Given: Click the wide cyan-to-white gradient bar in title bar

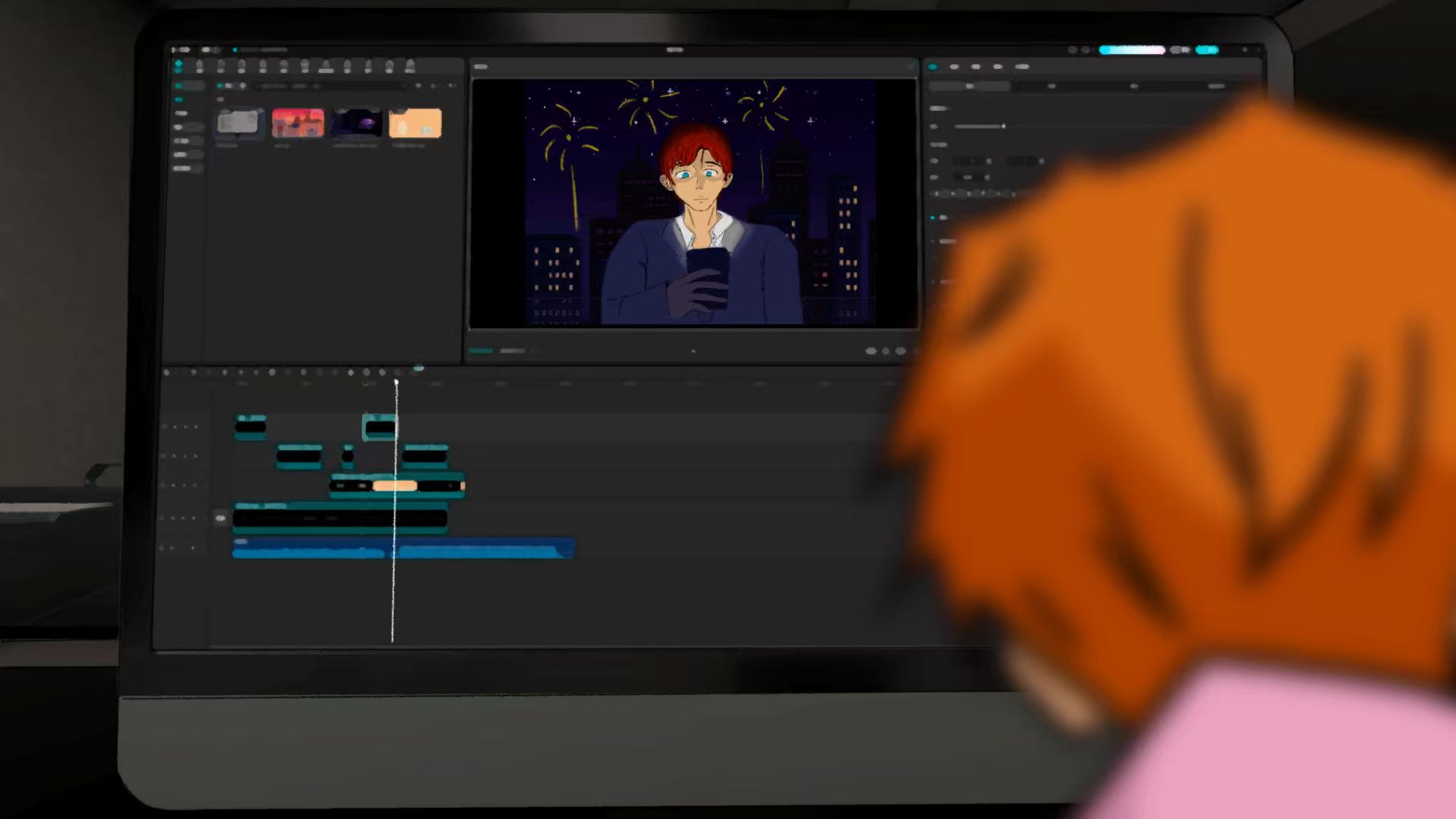Looking at the screenshot, I should click(1132, 50).
